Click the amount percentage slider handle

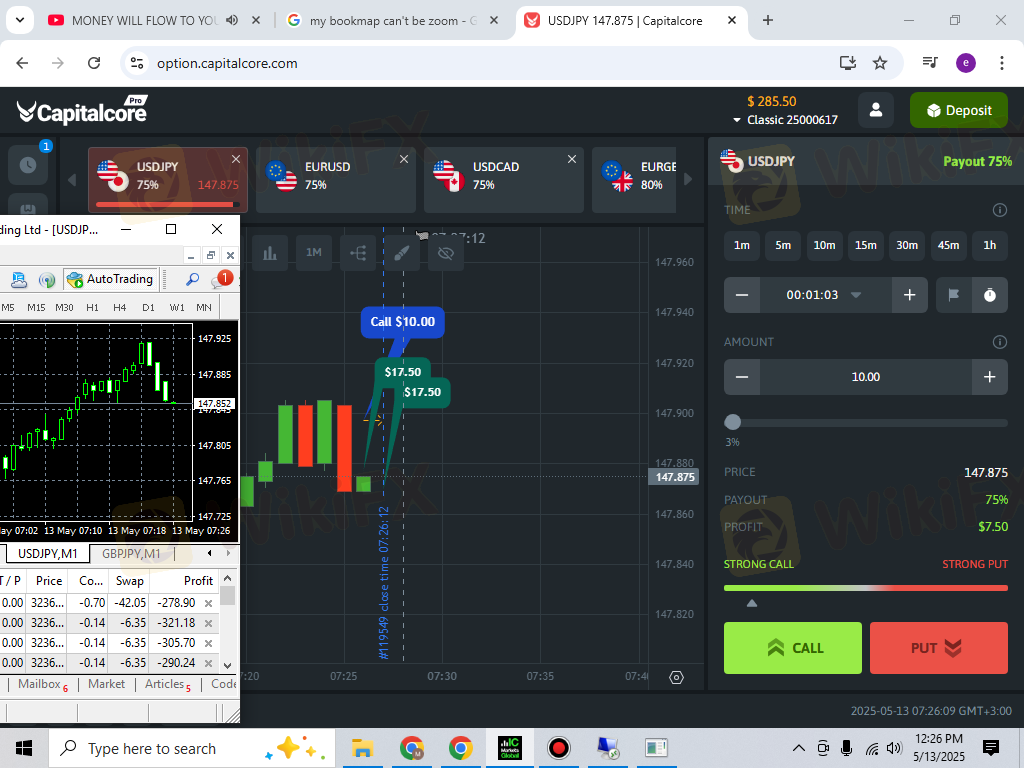point(733,423)
